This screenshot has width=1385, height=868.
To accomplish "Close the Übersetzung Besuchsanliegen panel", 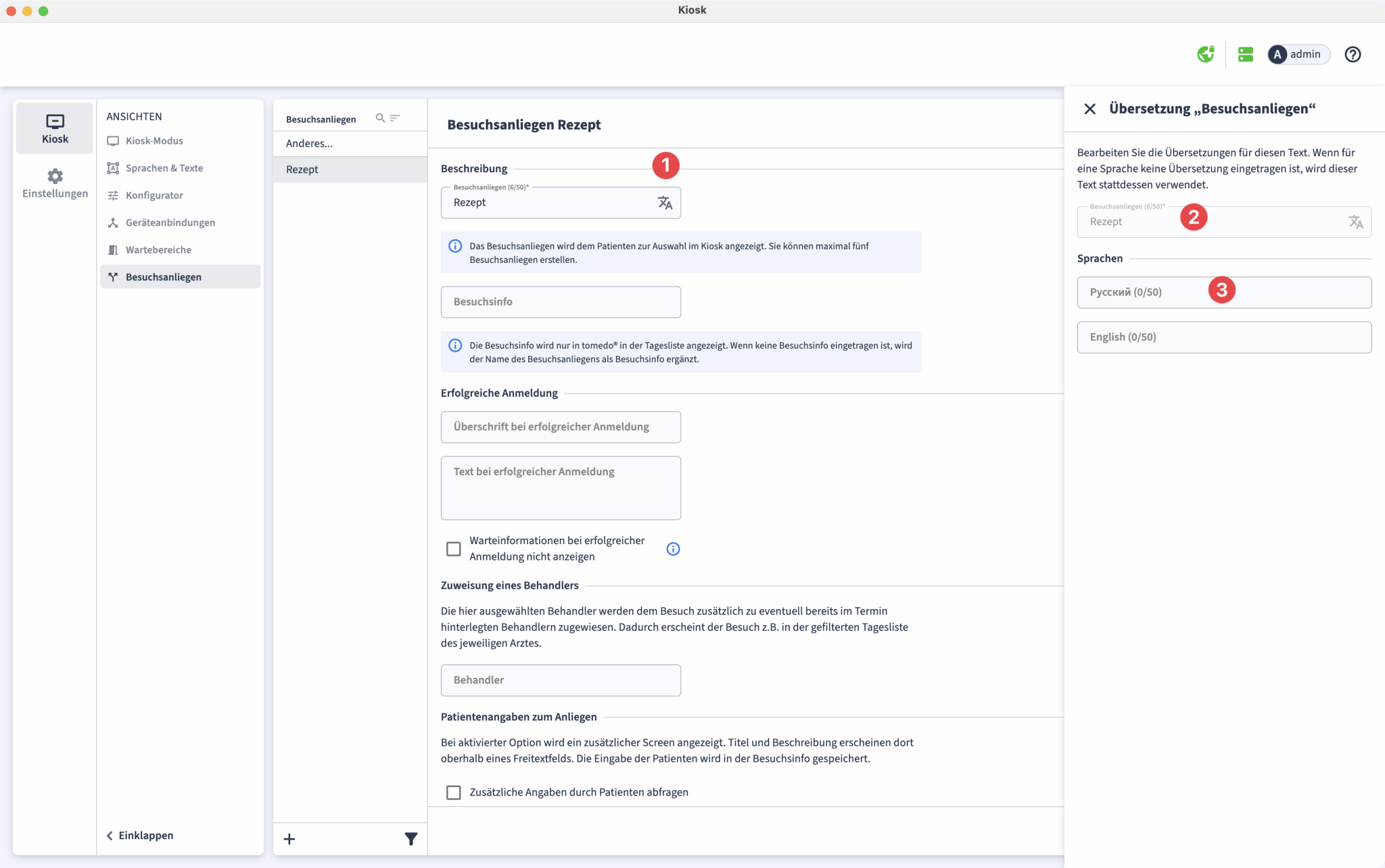I will [1089, 108].
